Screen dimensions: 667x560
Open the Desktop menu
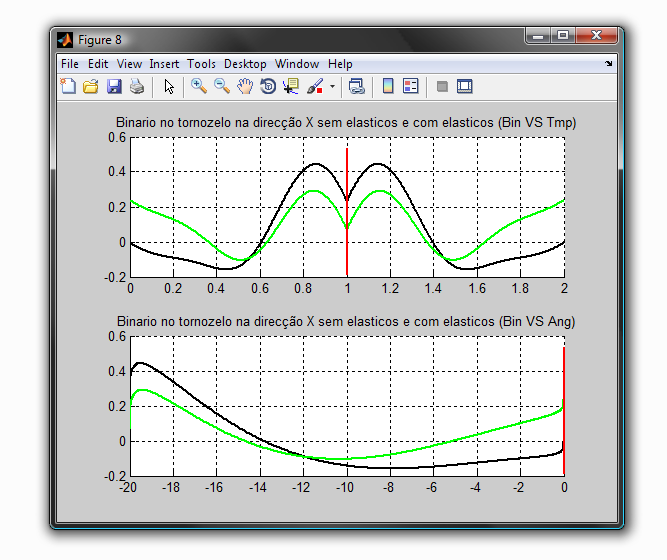coord(245,64)
